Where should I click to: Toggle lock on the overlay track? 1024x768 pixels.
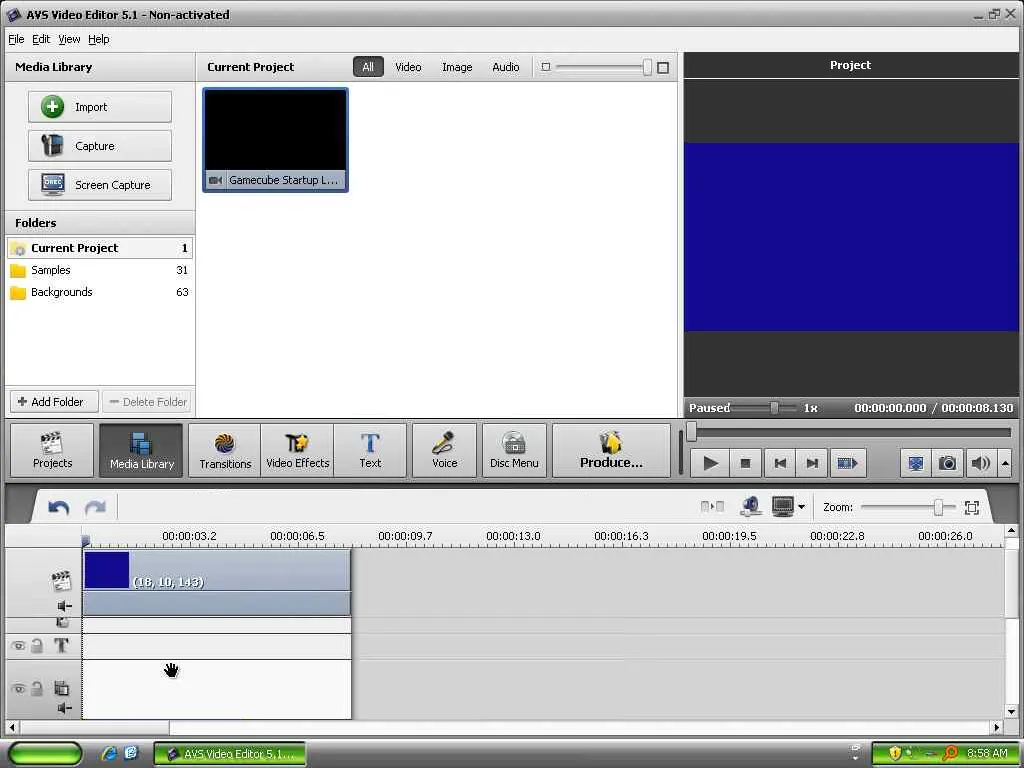tap(37, 688)
